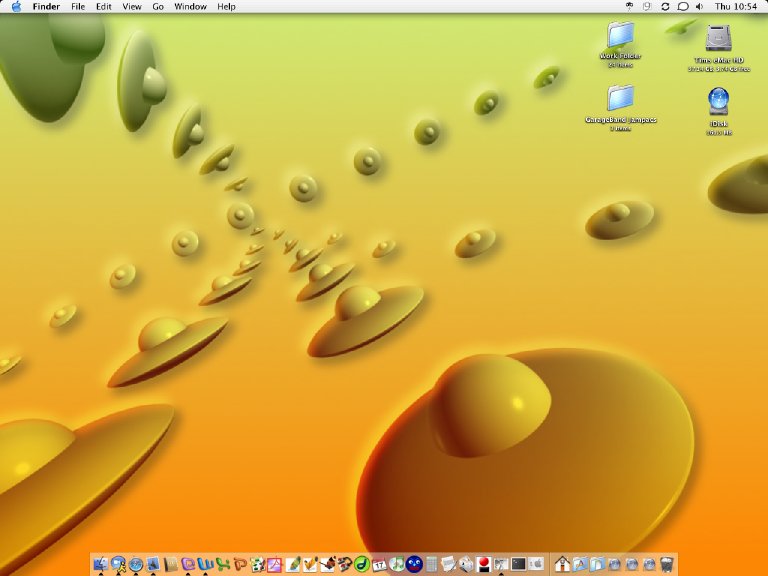This screenshot has width=768, height=576.
Task: Launch iCal from the Dock
Action: tap(380, 564)
